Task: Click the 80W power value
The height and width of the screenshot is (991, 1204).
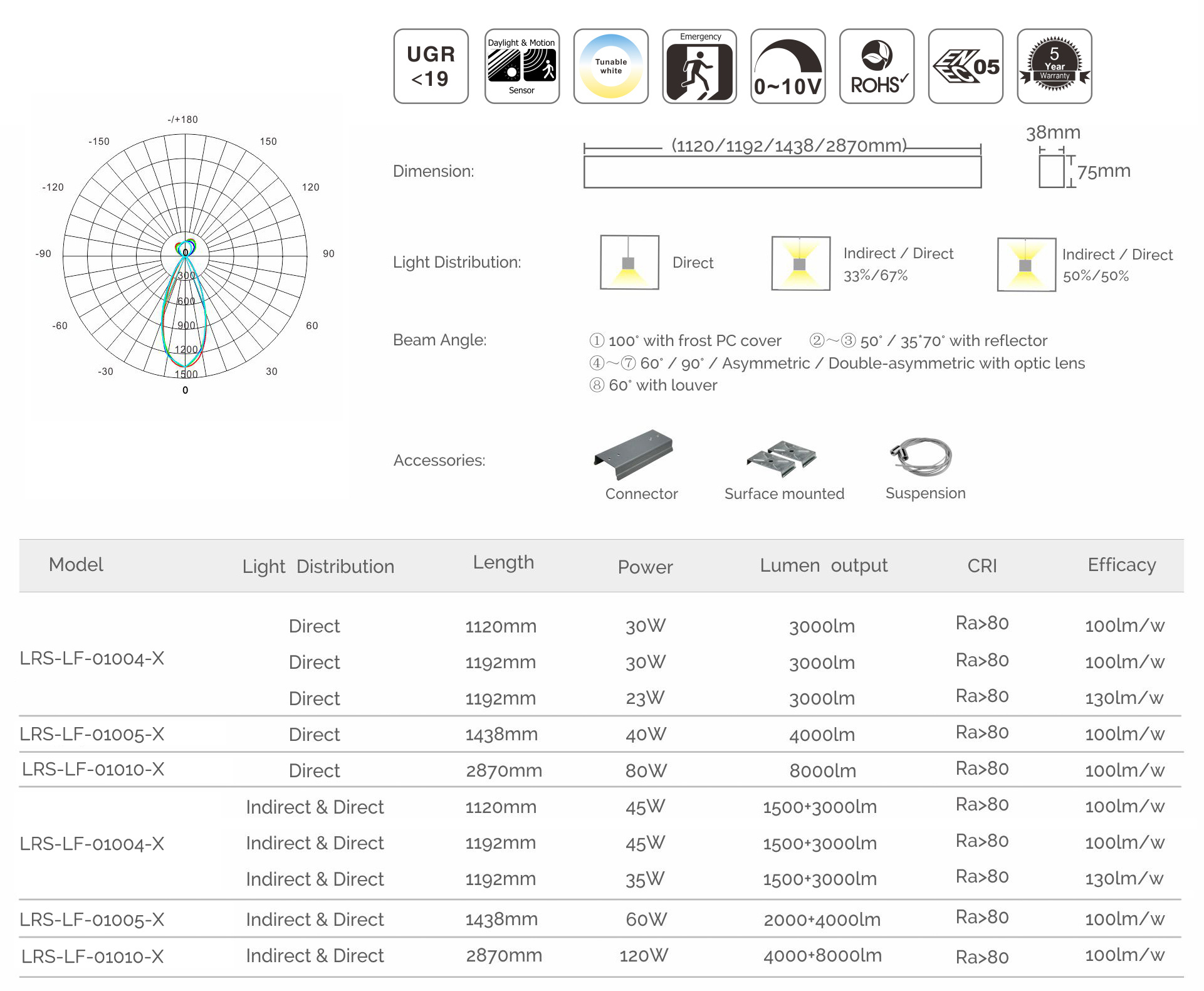Action: 646,770
